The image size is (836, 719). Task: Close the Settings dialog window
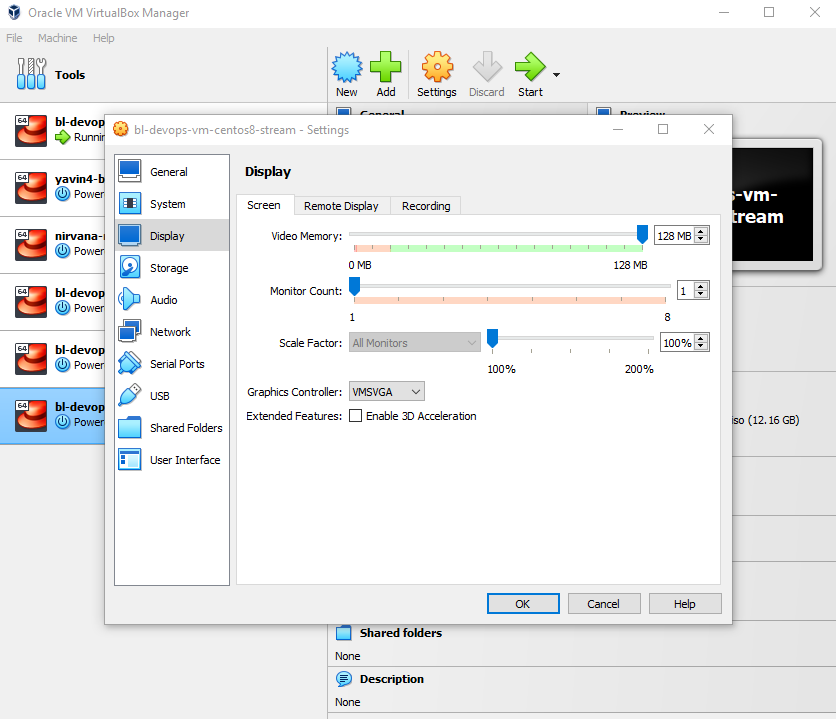(709, 129)
